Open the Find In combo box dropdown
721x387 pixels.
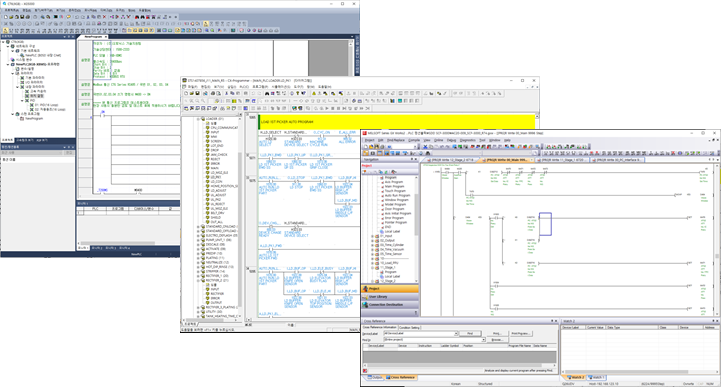[483, 340]
